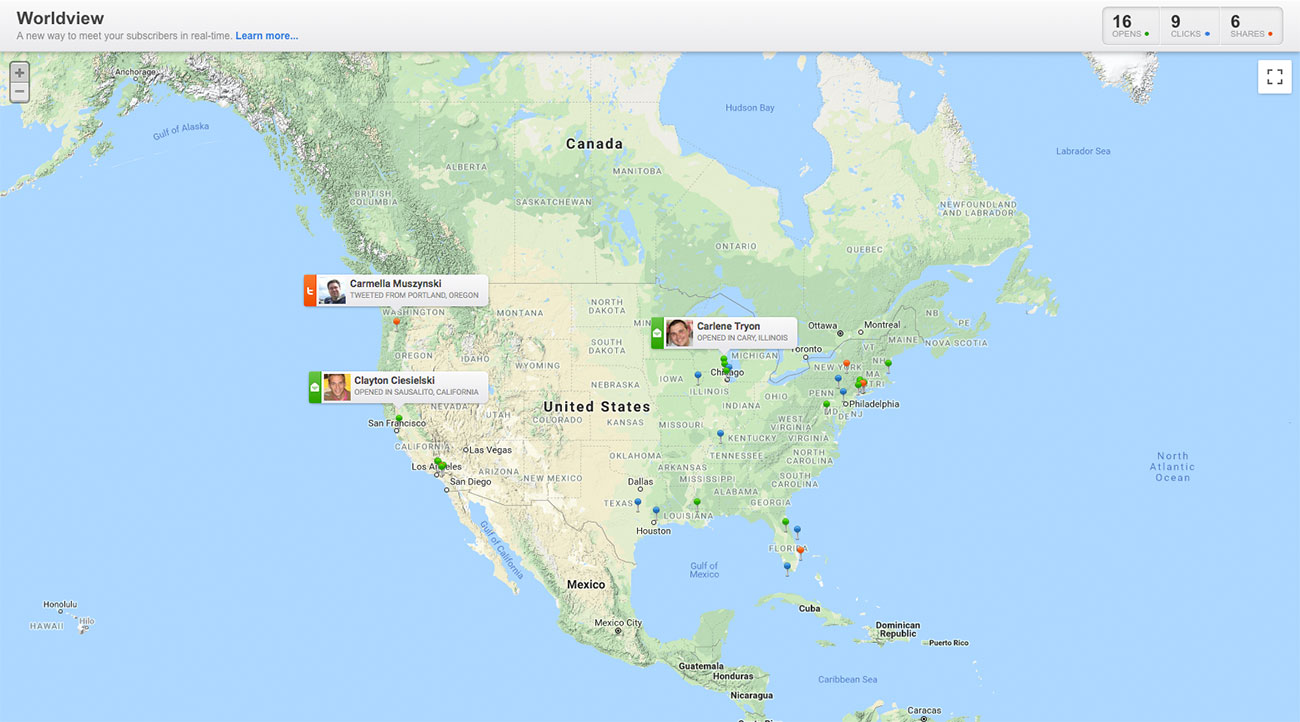Click the blue pin on Florida's east coast
Image resolution: width=1300 pixels, height=722 pixels.
tap(797, 531)
